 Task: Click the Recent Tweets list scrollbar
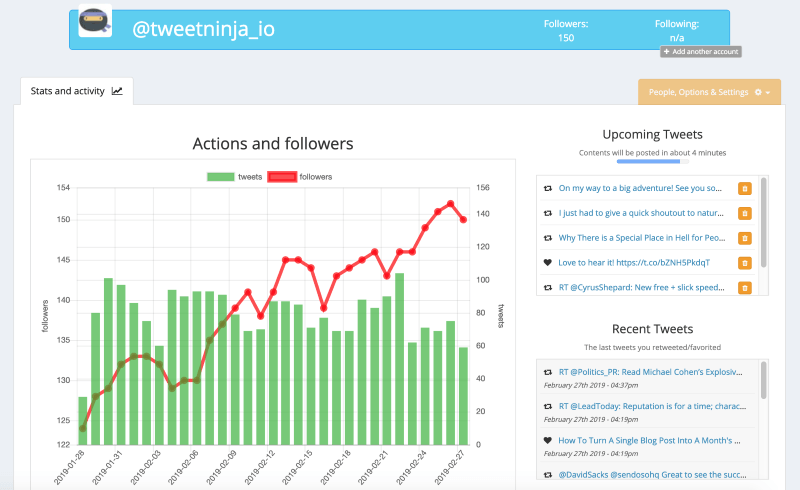[x=764, y=380]
